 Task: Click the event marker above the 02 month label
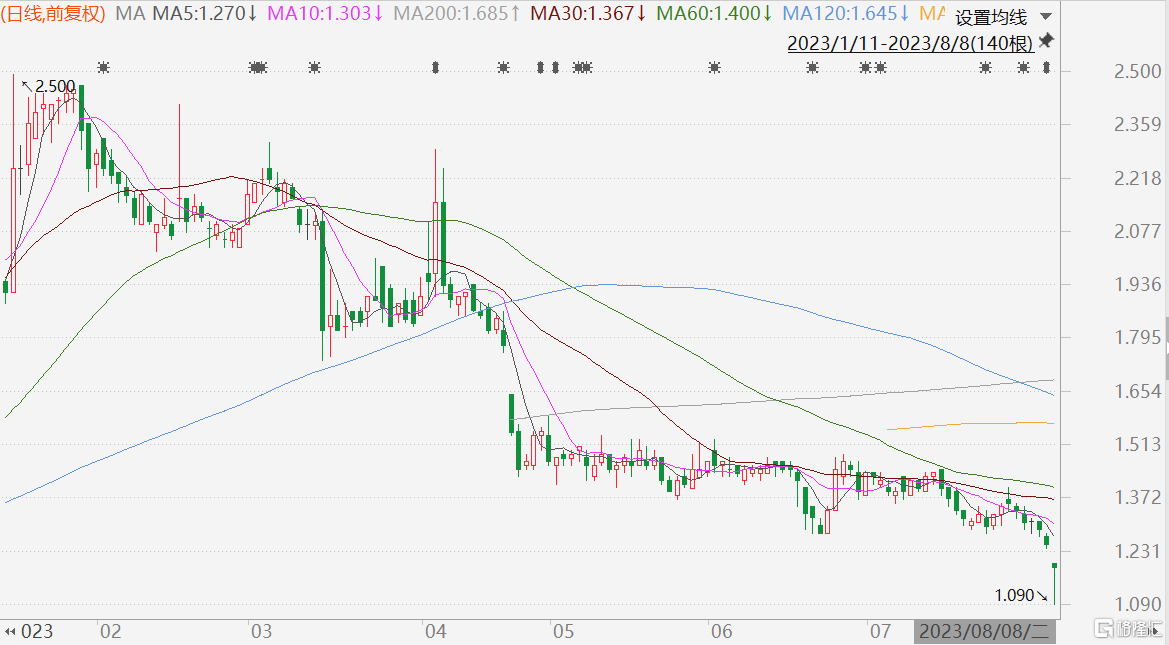[104, 68]
